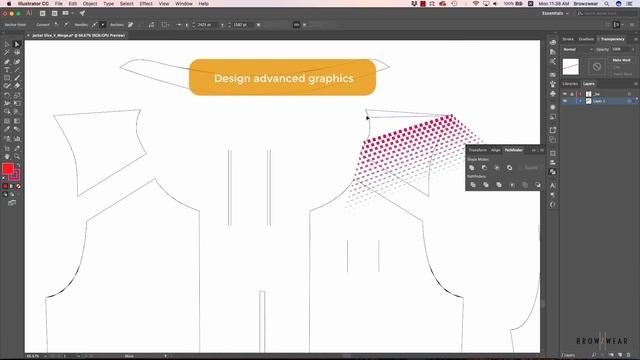Switch to the Transform tab
This screenshot has width=640, height=360.
[x=478, y=150]
